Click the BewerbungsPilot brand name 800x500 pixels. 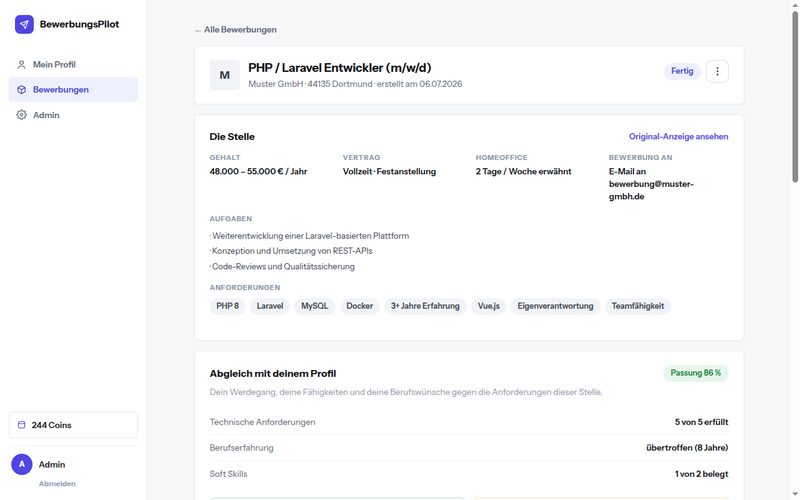80,24
